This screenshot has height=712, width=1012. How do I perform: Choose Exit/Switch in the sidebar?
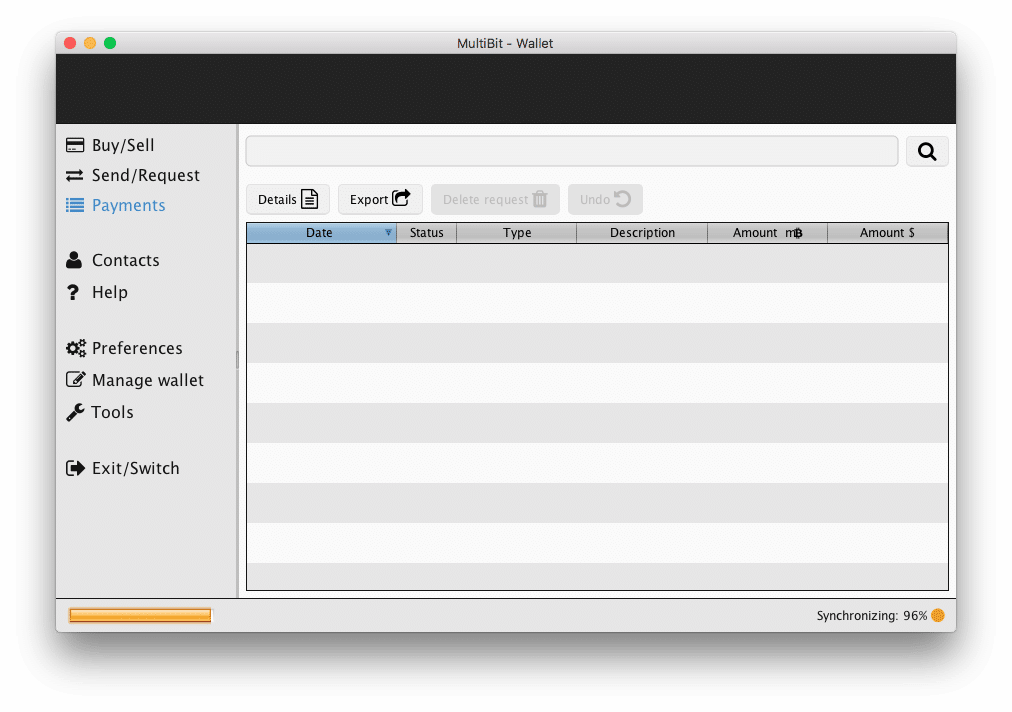(x=123, y=468)
